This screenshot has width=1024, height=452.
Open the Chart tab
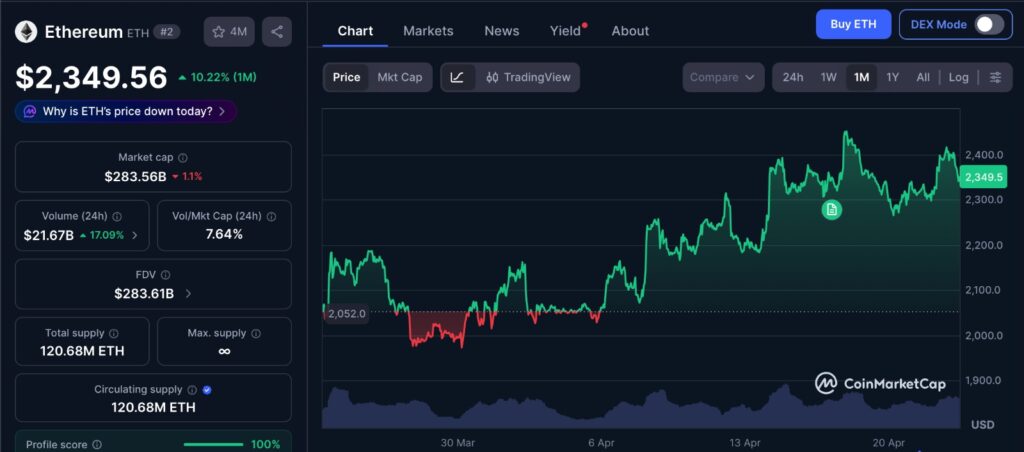tap(355, 31)
